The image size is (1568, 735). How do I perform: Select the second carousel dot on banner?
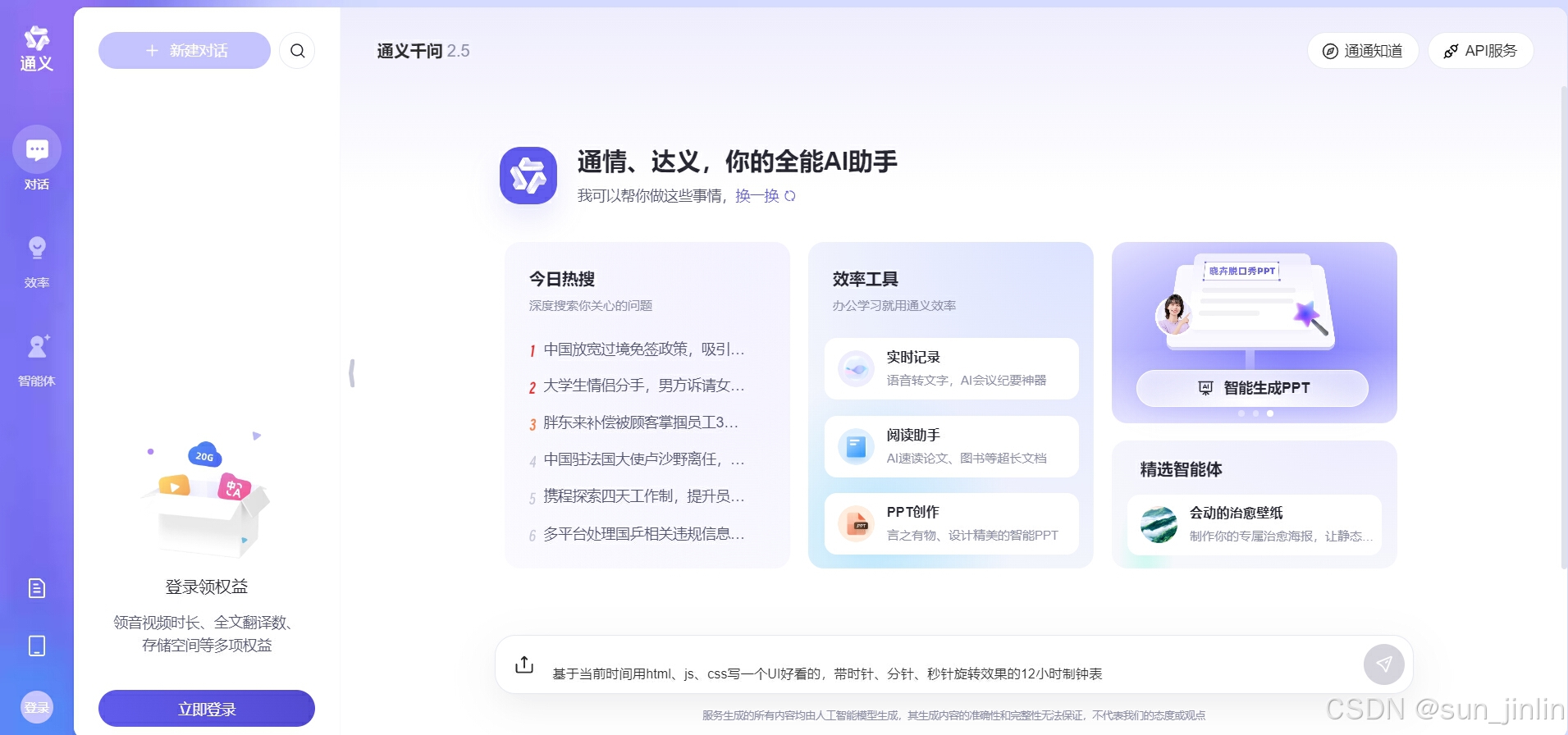(1255, 413)
